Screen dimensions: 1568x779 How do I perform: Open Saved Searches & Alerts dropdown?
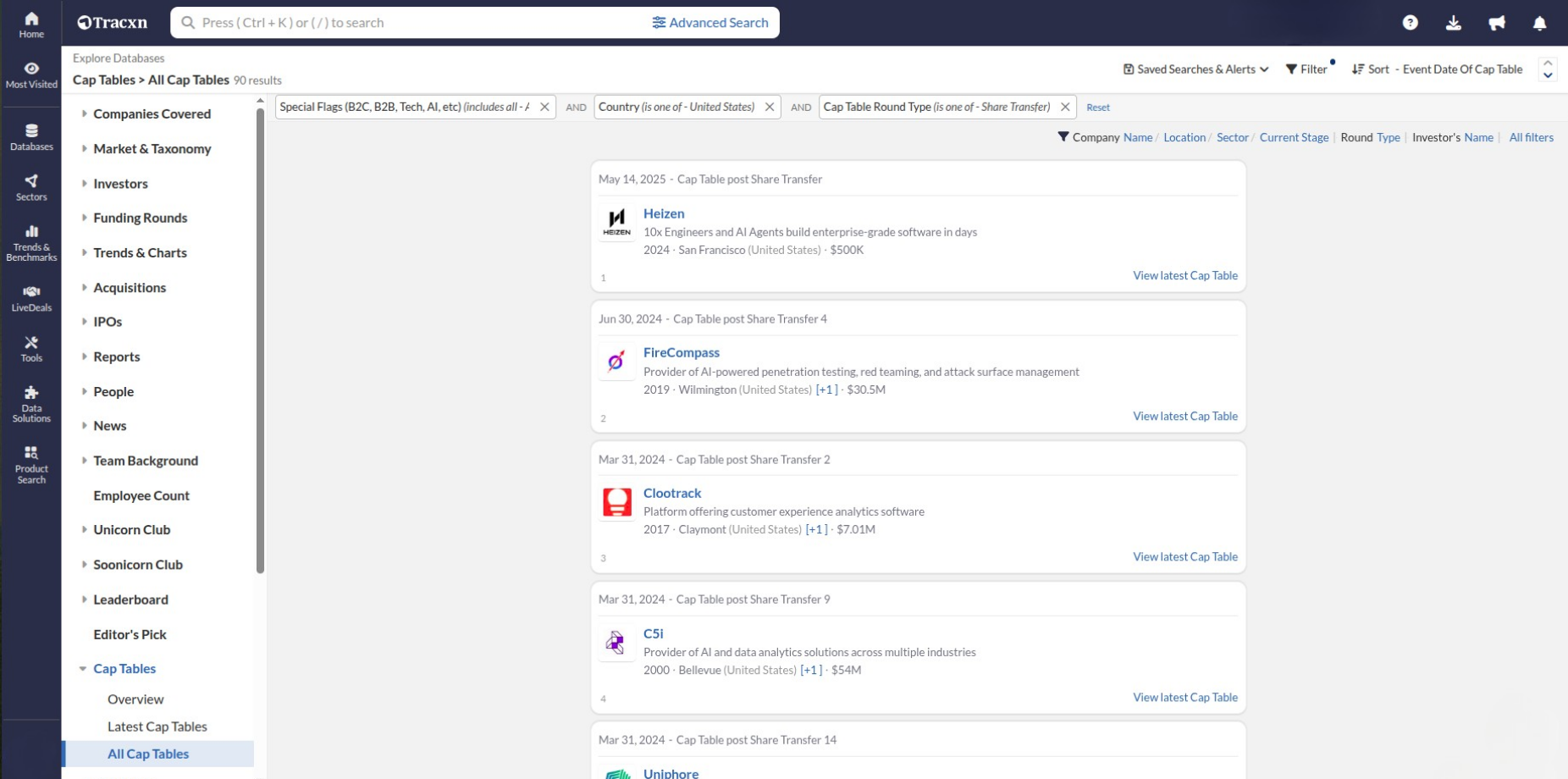(1195, 69)
